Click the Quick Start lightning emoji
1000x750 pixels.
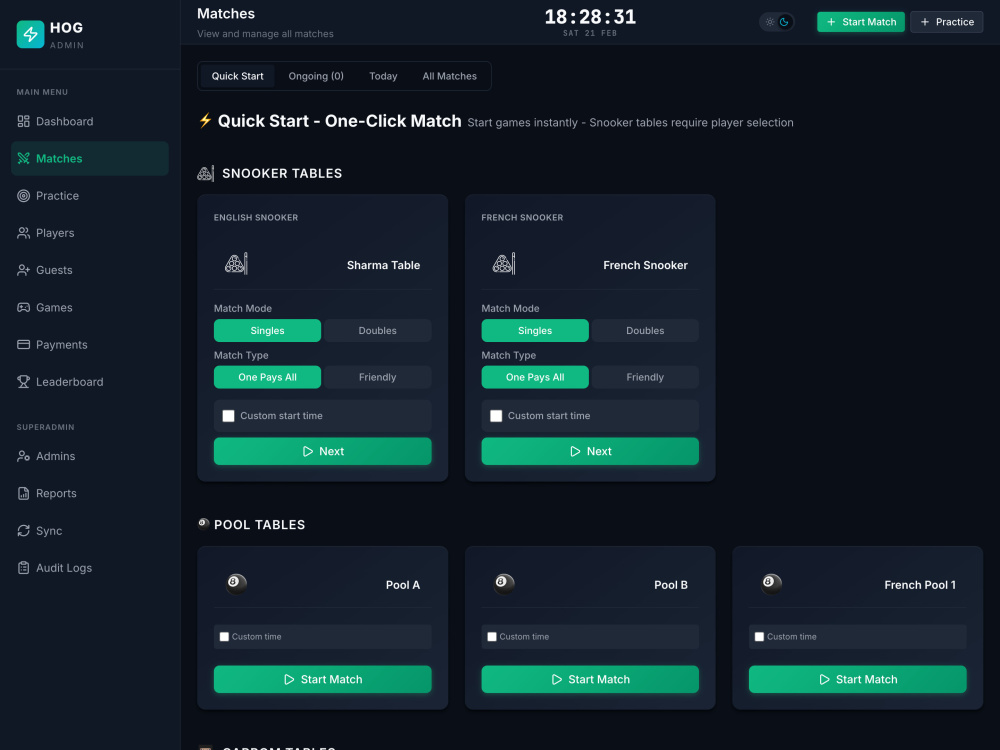pyautogui.click(x=205, y=121)
